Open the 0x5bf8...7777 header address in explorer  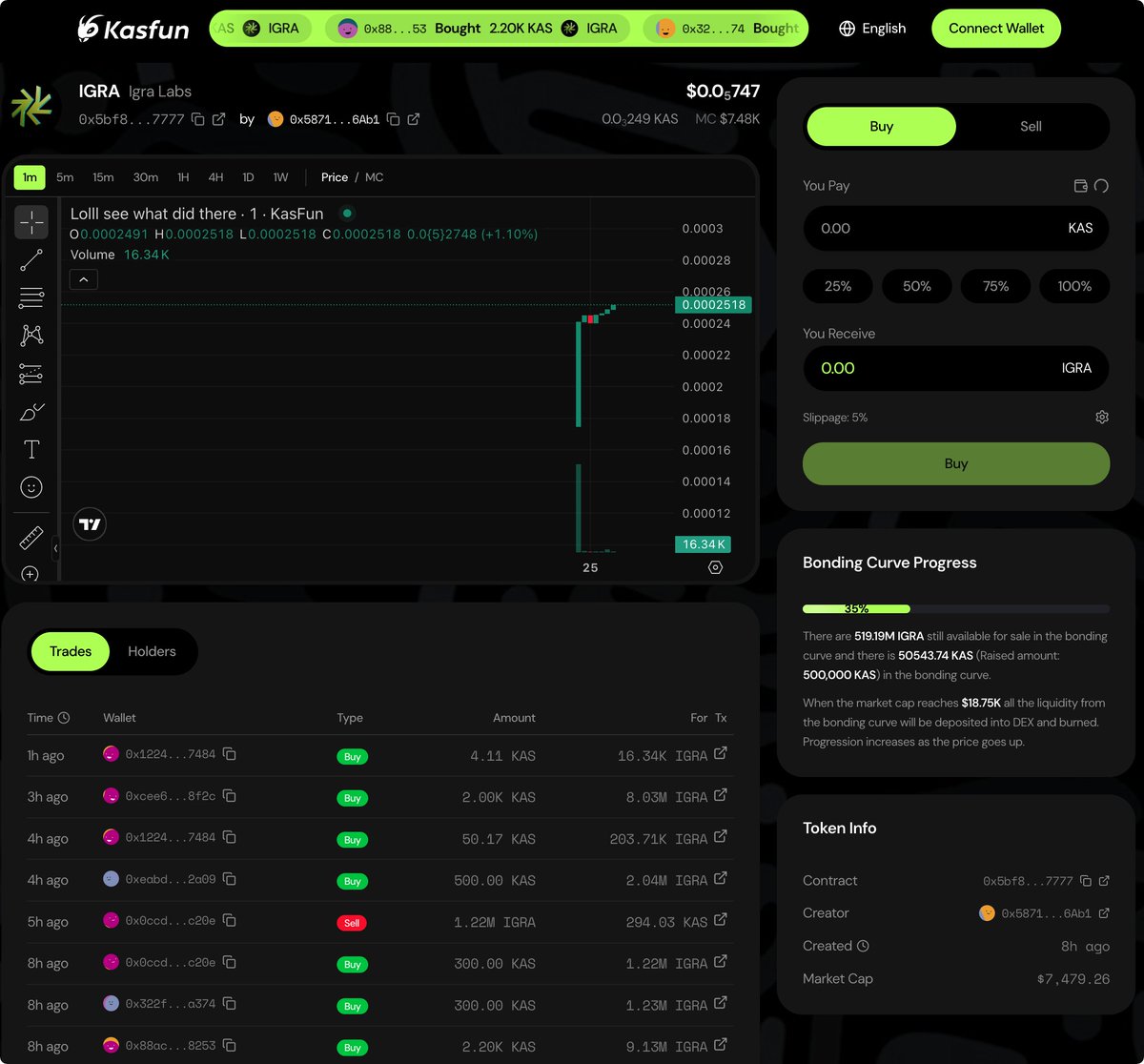pyautogui.click(x=219, y=119)
